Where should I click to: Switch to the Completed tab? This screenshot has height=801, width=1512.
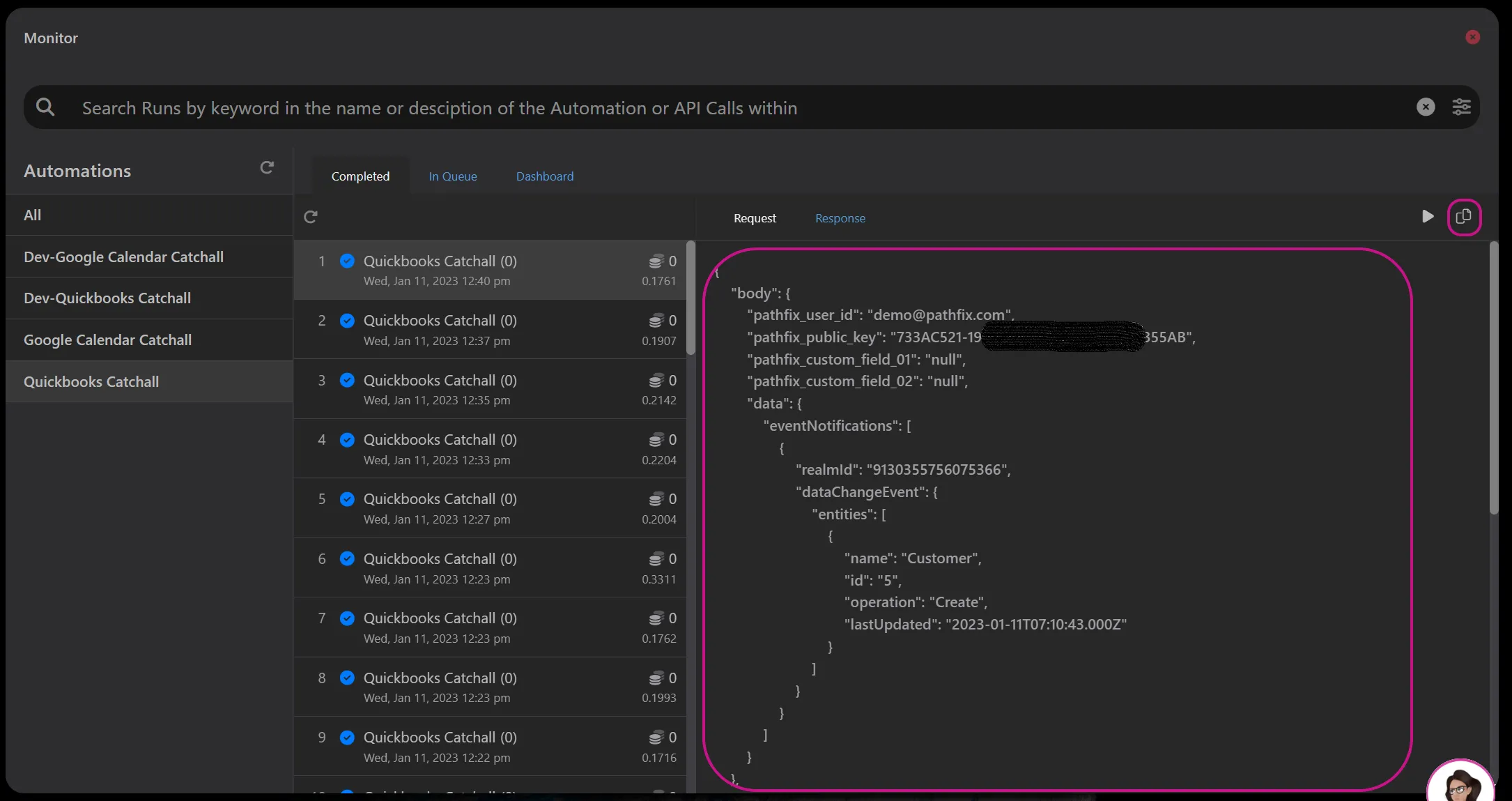coord(360,176)
